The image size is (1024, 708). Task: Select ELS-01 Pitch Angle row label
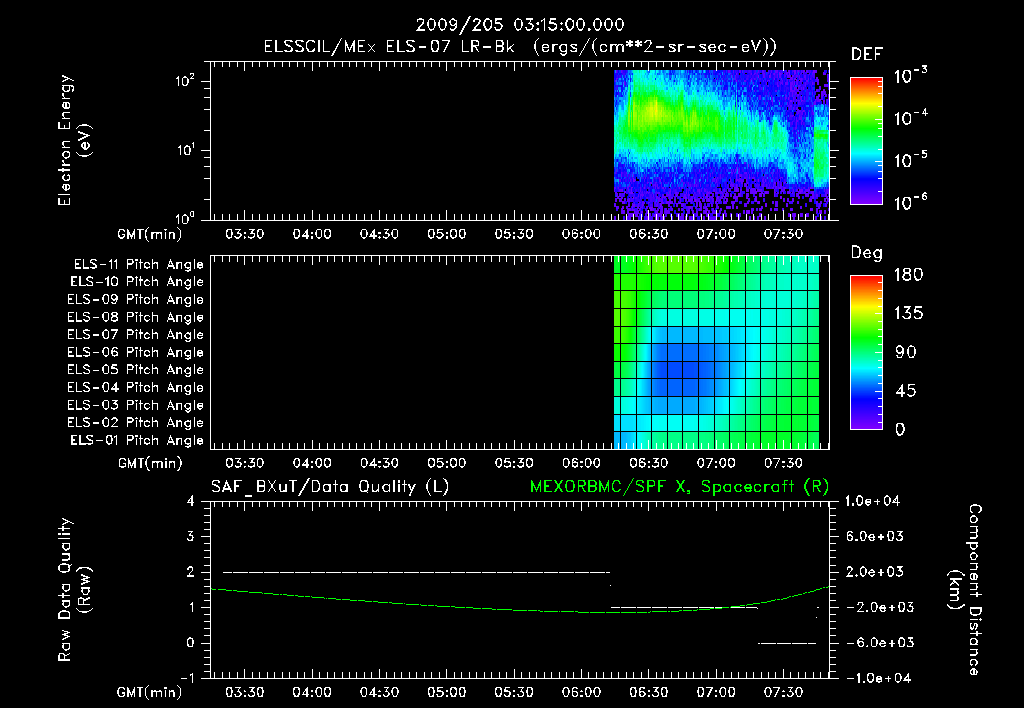[137, 440]
